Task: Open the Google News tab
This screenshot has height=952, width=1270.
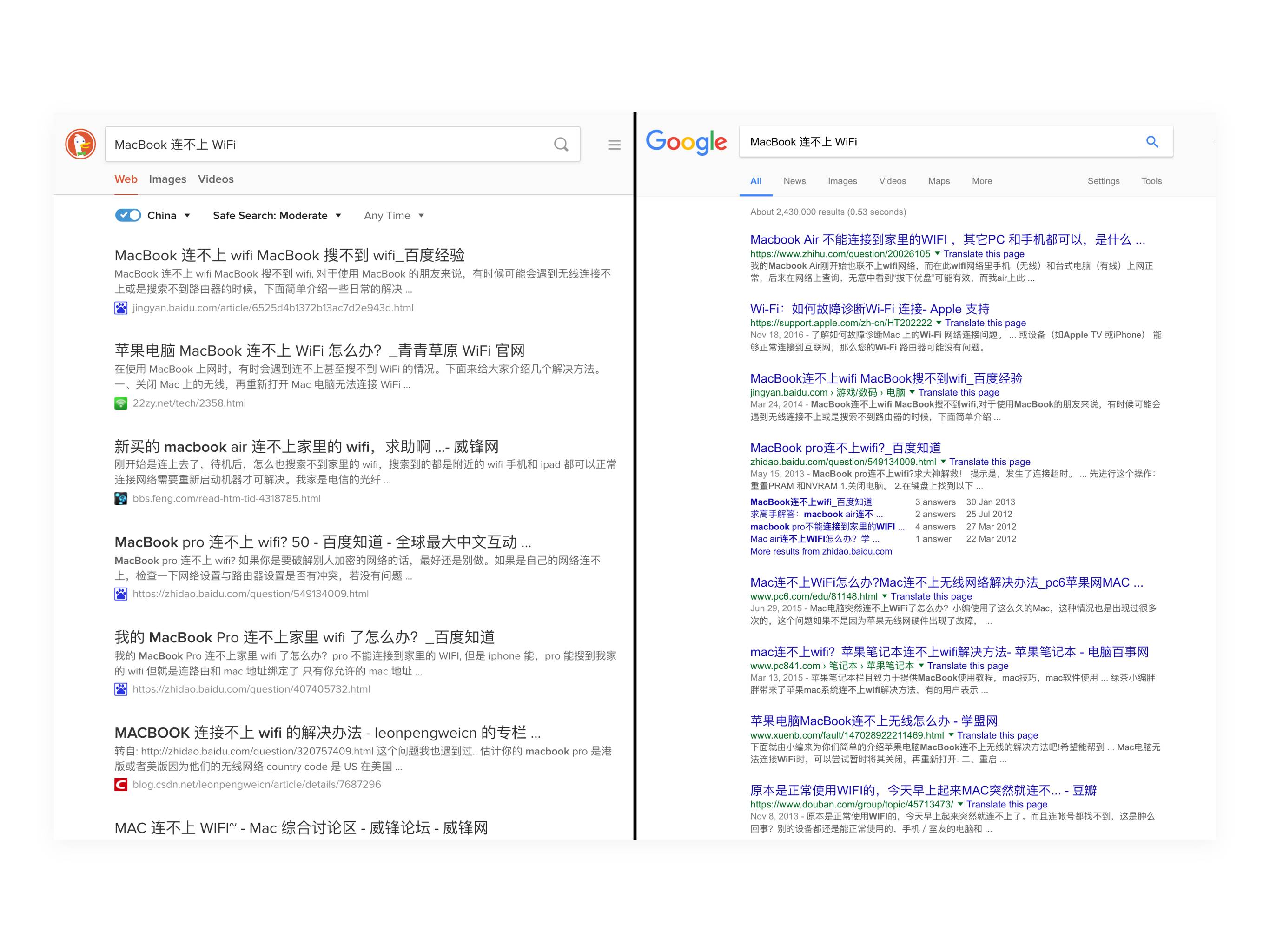Action: pos(794,181)
